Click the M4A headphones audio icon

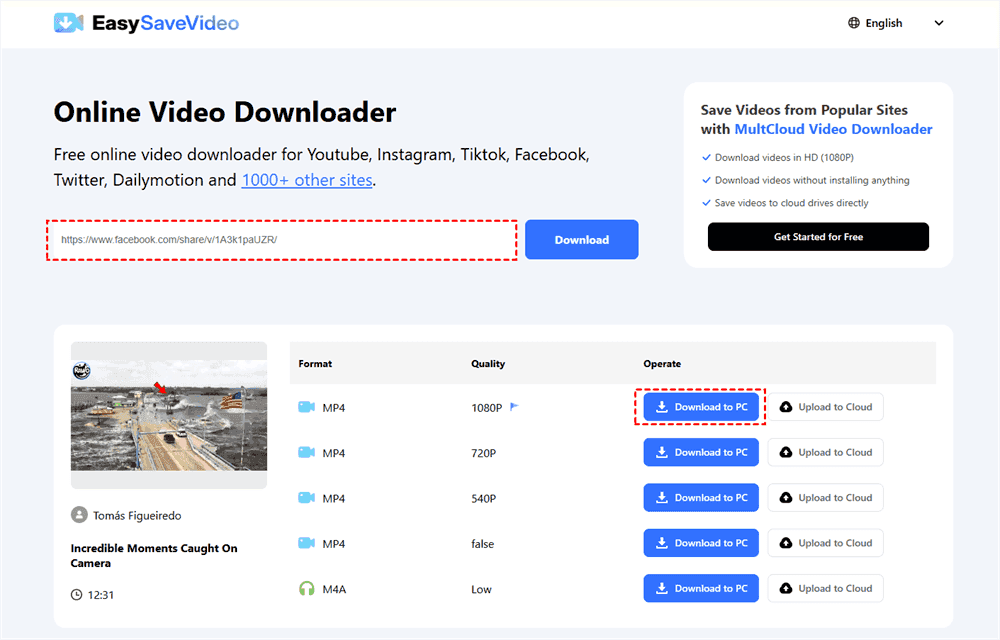(x=307, y=588)
